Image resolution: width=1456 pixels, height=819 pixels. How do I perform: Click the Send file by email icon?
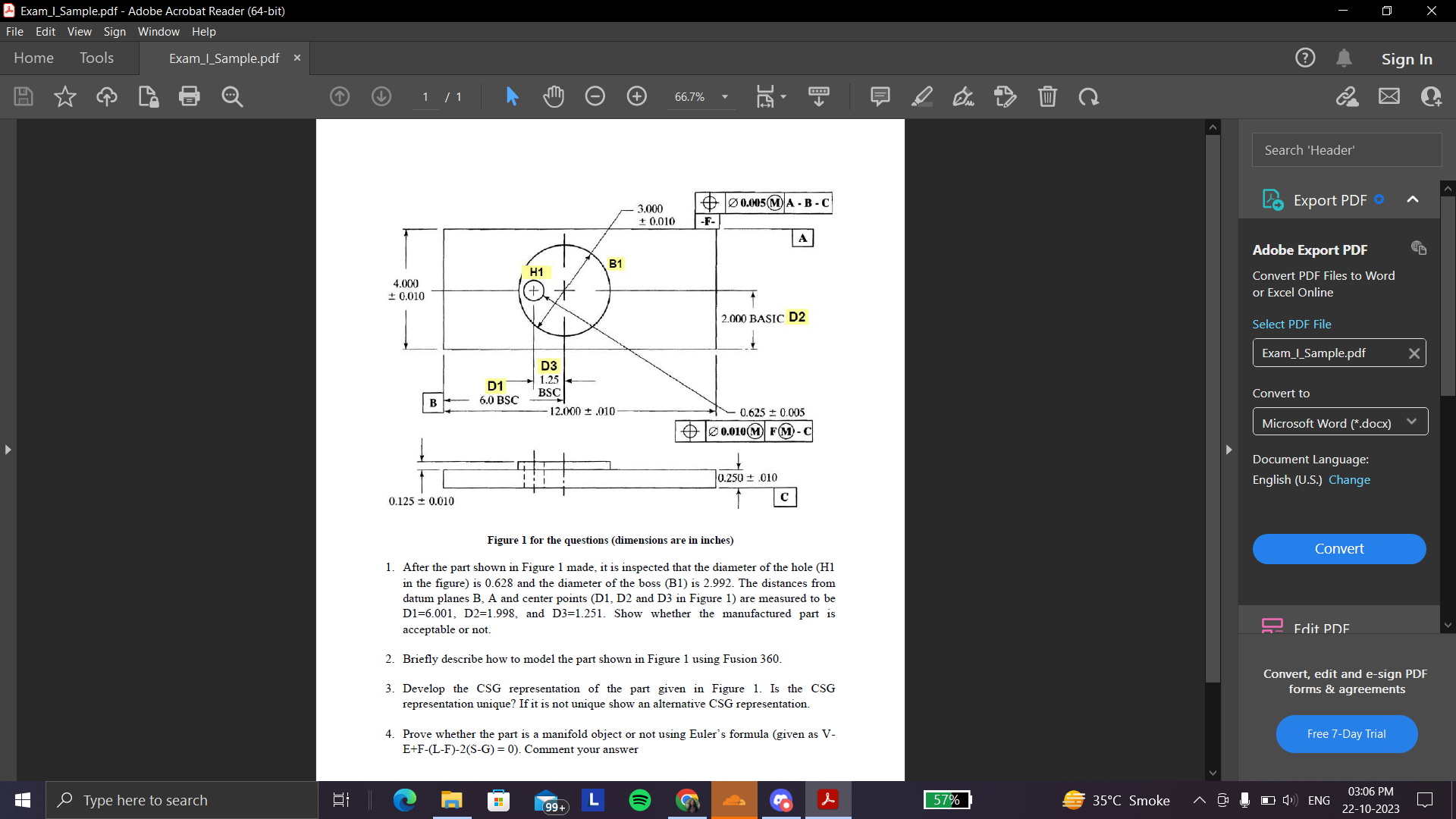point(1389,96)
